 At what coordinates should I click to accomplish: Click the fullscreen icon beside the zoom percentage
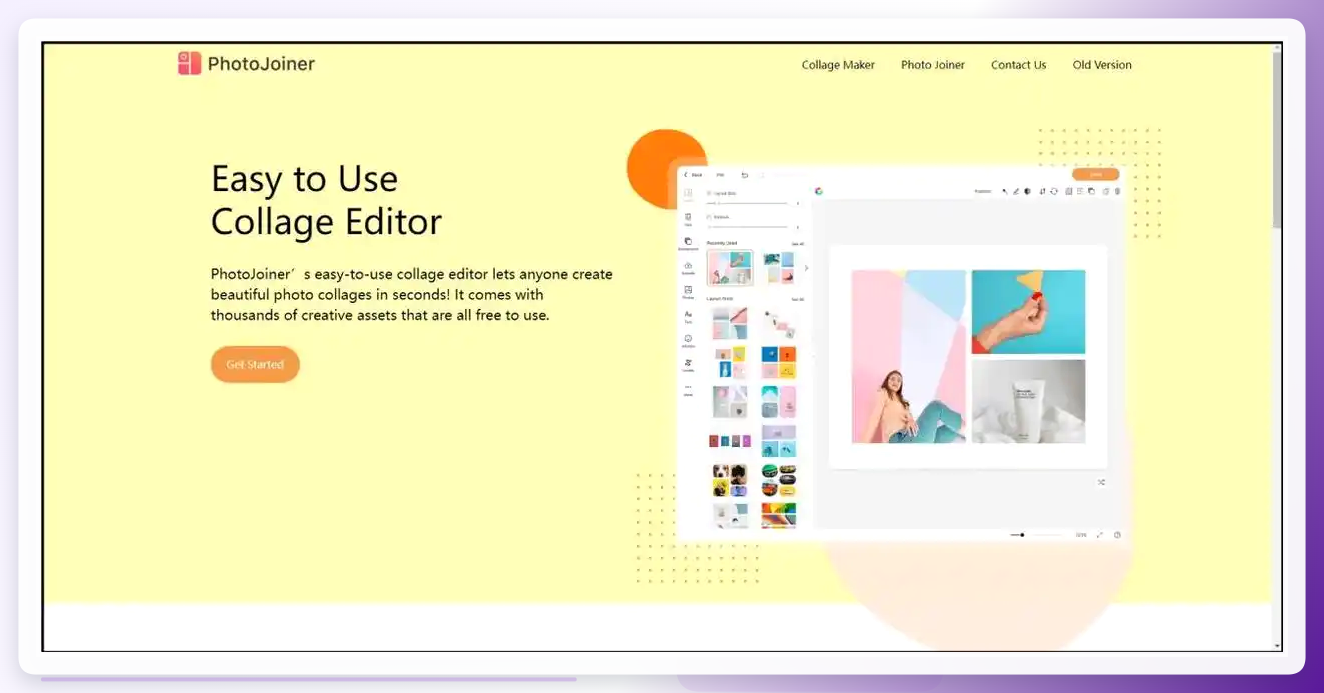click(x=1100, y=535)
